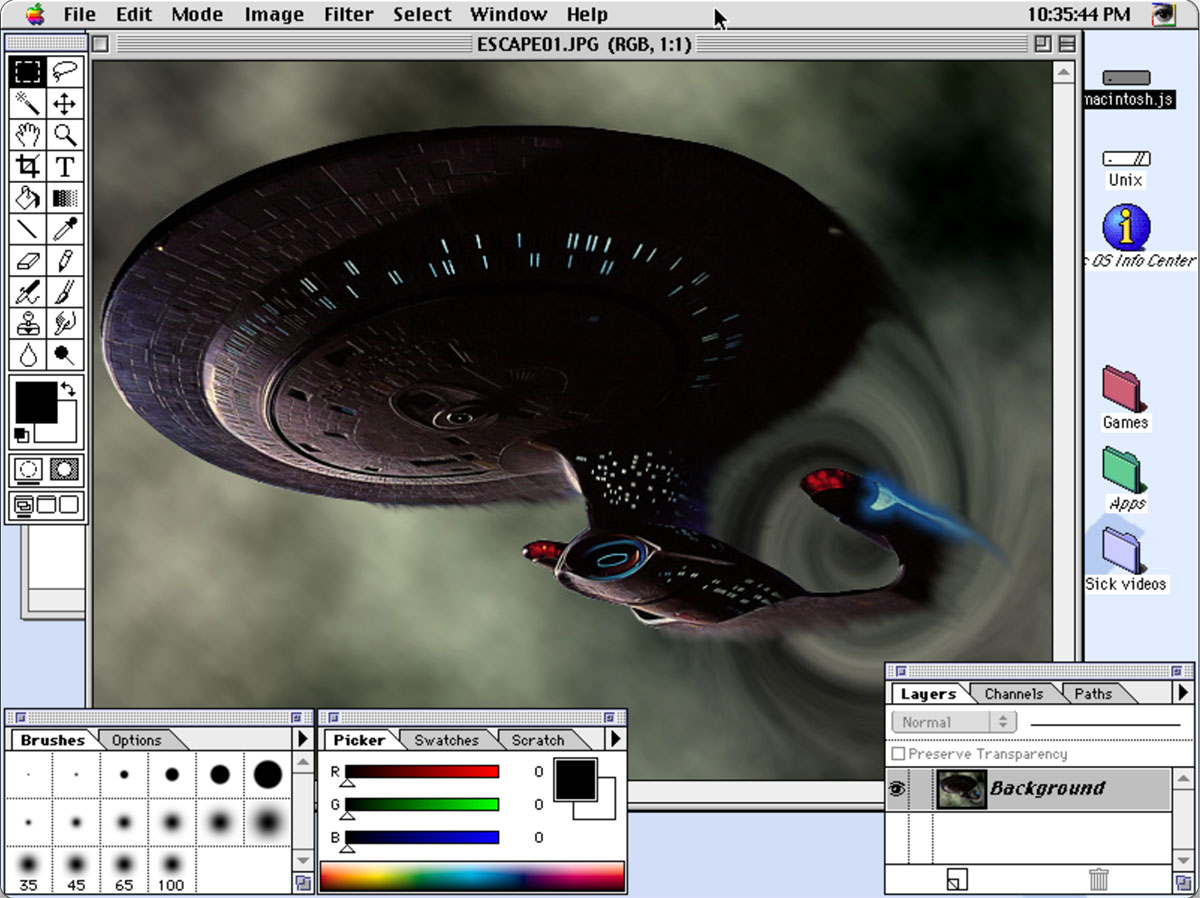
Task: Select the Dodge tool
Action: tap(65, 354)
